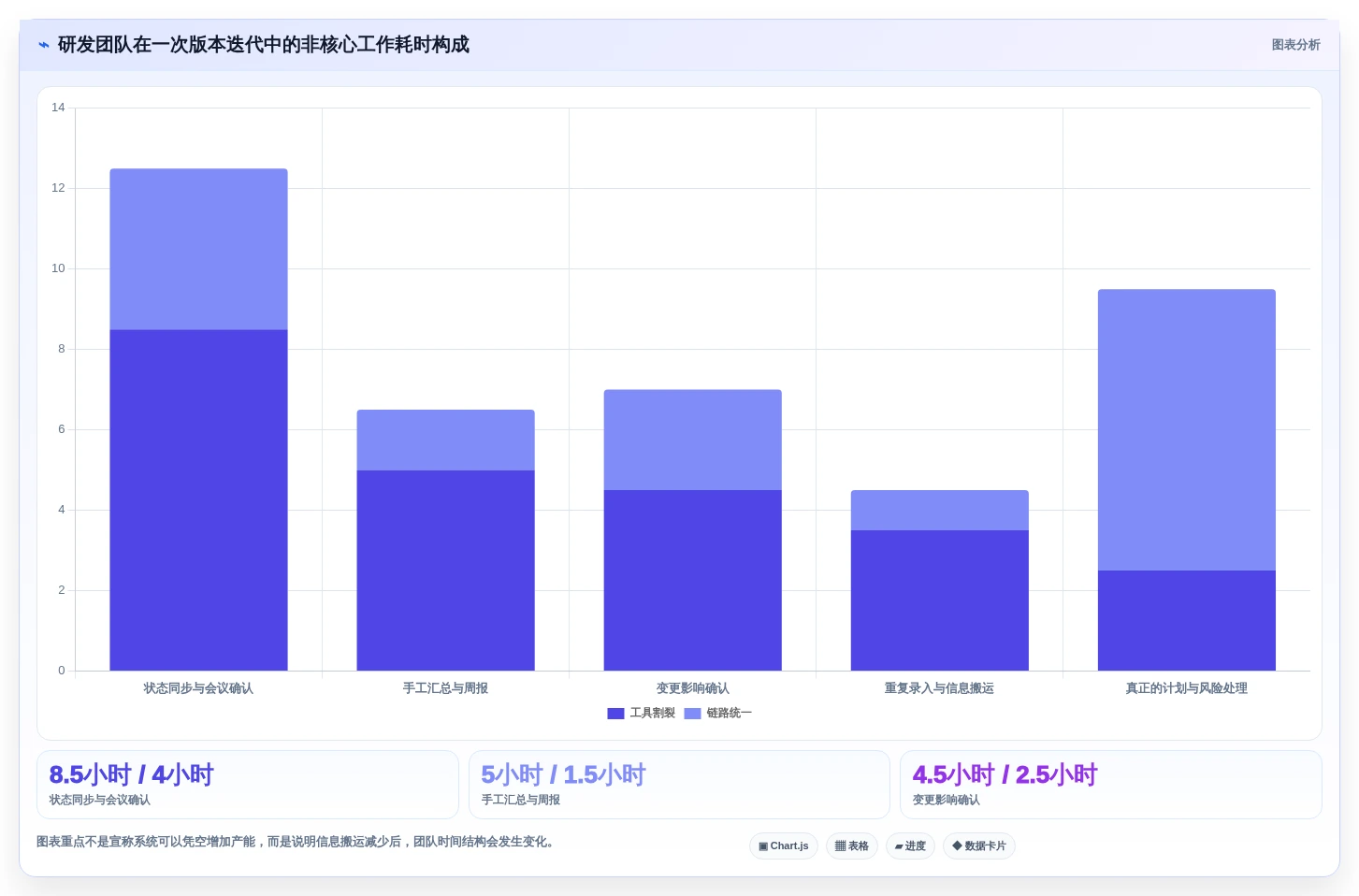Click the light segment of 变更影响确认 bar
Image resolution: width=1359 pixels, height=896 pixels.
pos(692,441)
